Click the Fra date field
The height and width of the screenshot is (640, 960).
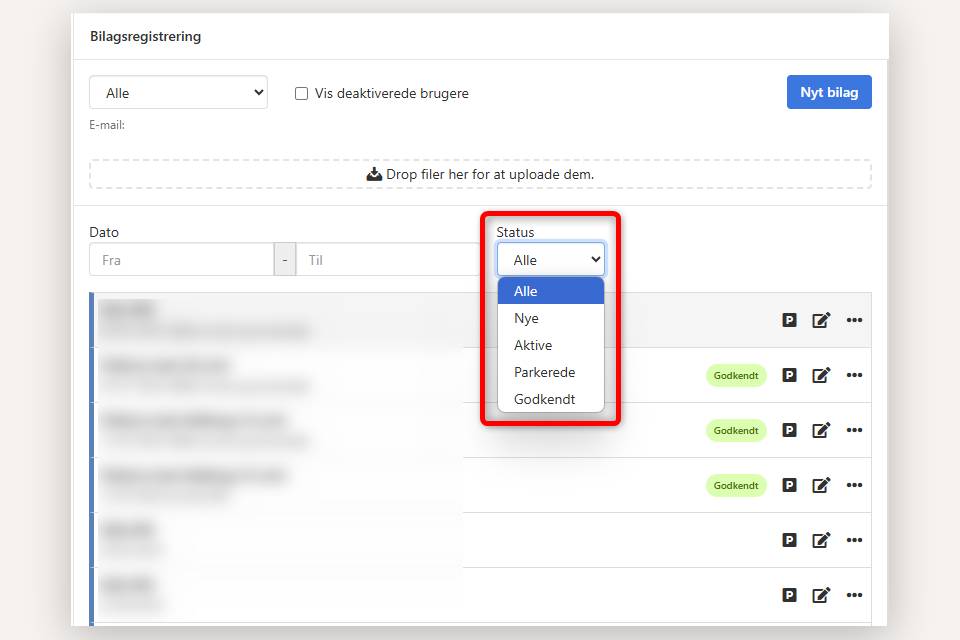181,260
